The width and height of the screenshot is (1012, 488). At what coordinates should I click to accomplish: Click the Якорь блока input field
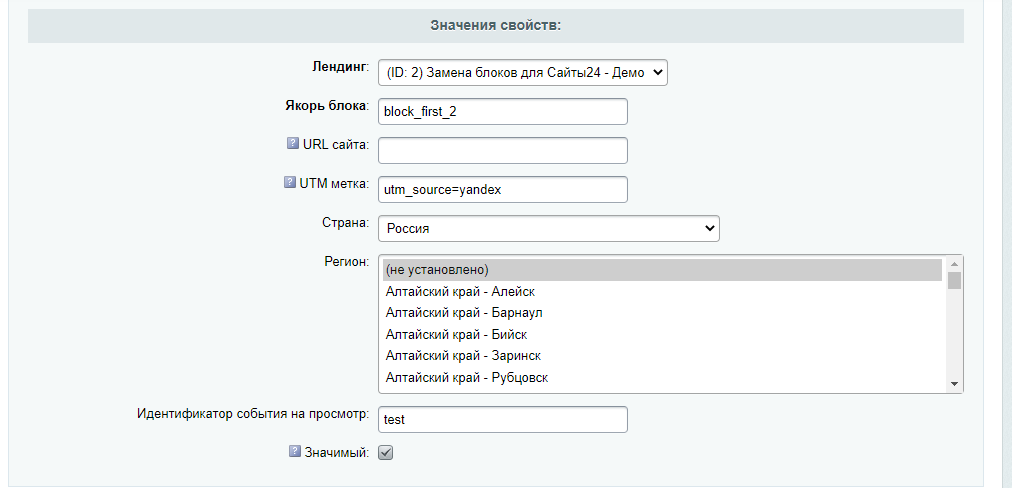click(502, 111)
